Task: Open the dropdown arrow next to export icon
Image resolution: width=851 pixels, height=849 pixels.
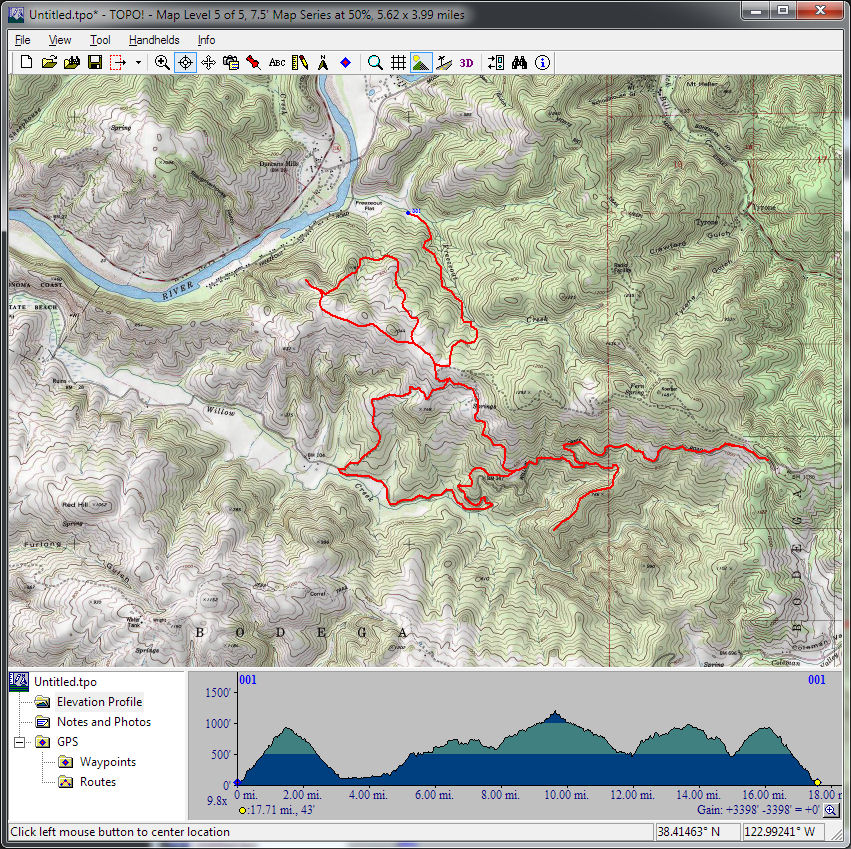Action: 138,62
